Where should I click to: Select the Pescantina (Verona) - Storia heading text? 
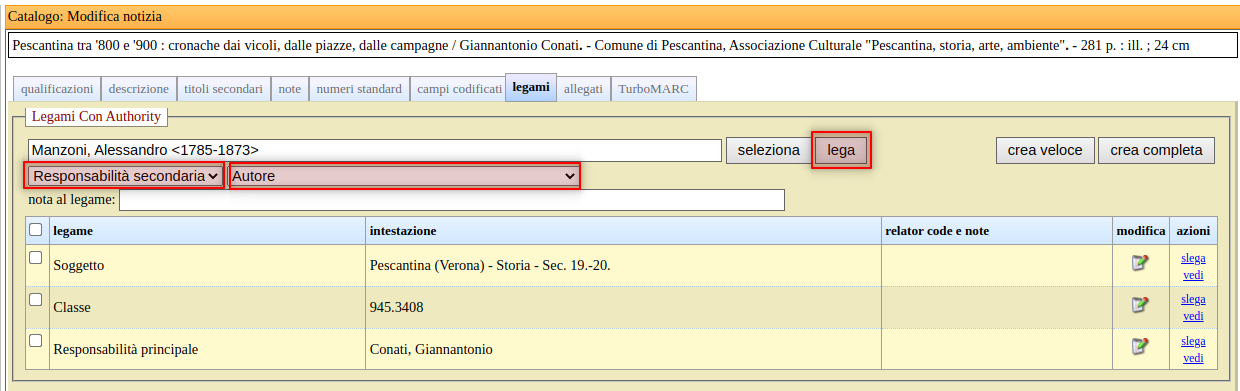click(x=490, y=266)
